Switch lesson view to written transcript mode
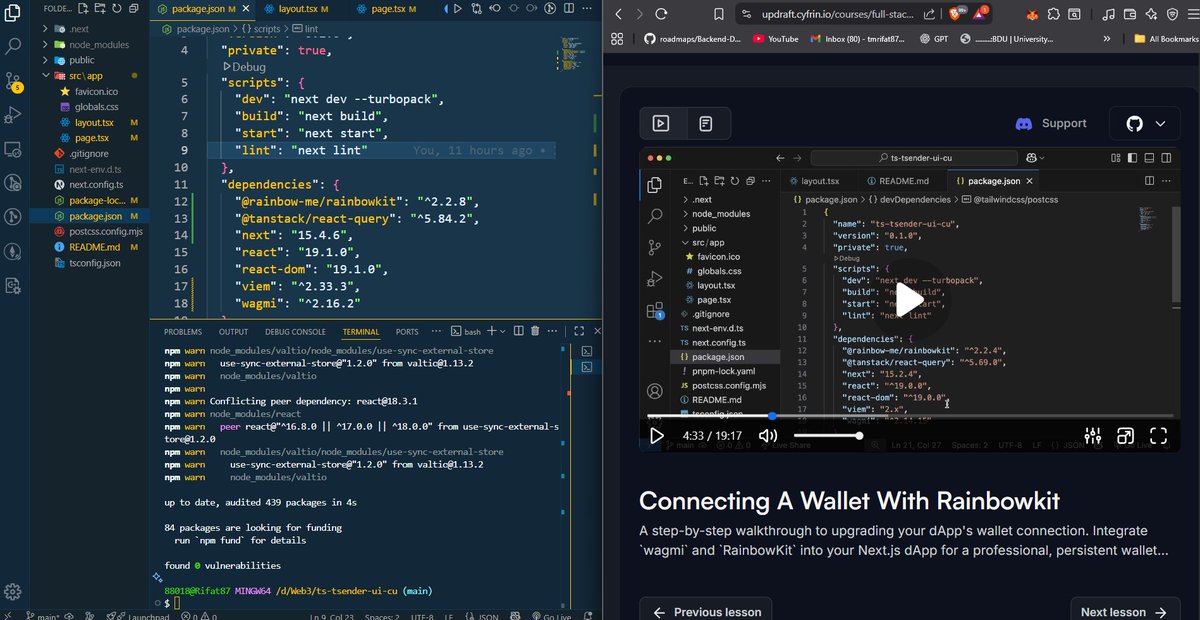This screenshot has height=620, width=1200. pyautogui.click(x=706, y=123)
